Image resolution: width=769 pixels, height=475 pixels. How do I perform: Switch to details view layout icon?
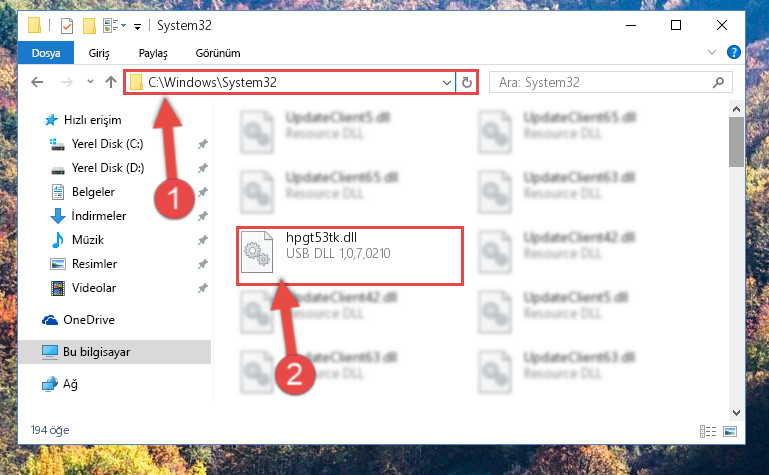pyautogui.click(x=708, y=431)
